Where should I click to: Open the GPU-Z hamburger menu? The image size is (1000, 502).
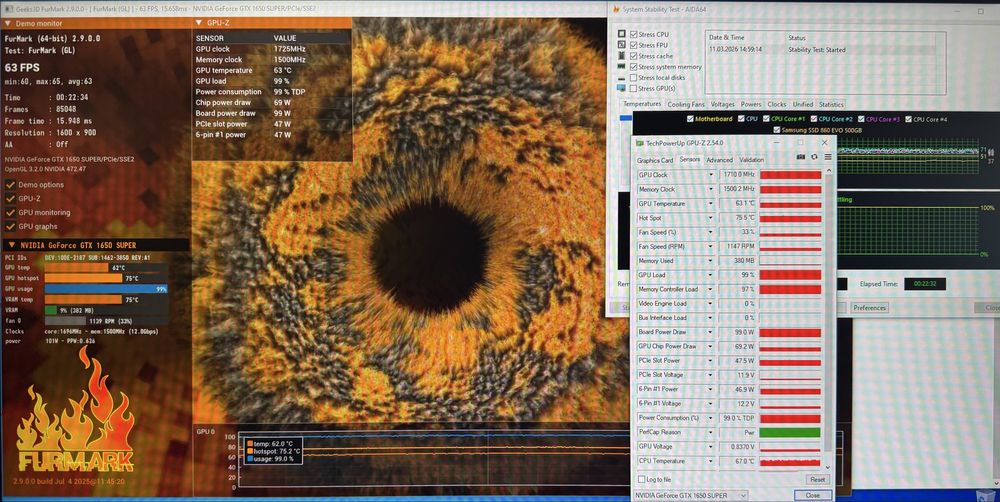pyautogui.click(x=827, y=157)
